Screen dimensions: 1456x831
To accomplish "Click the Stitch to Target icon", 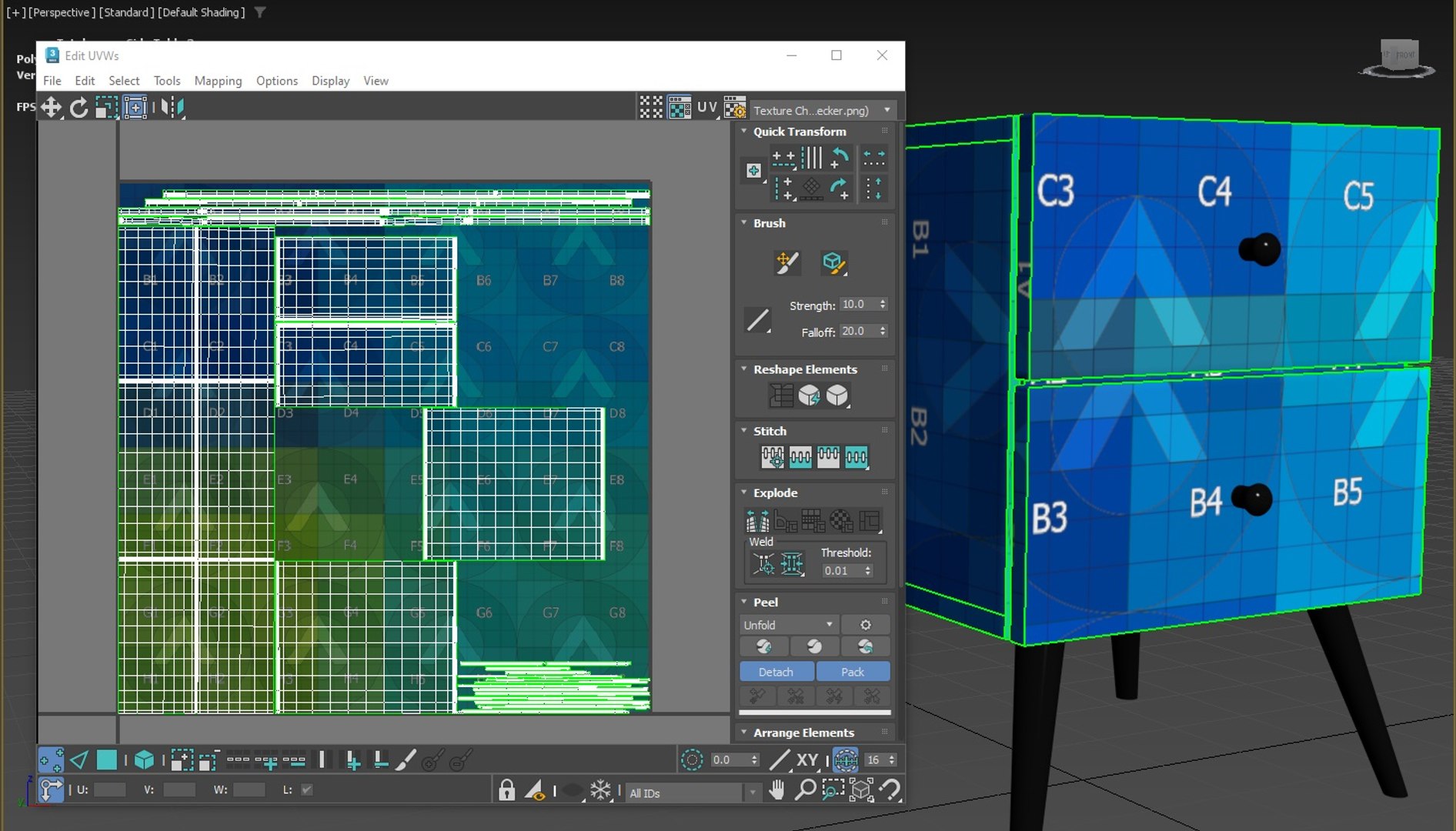I will point(773,457).
